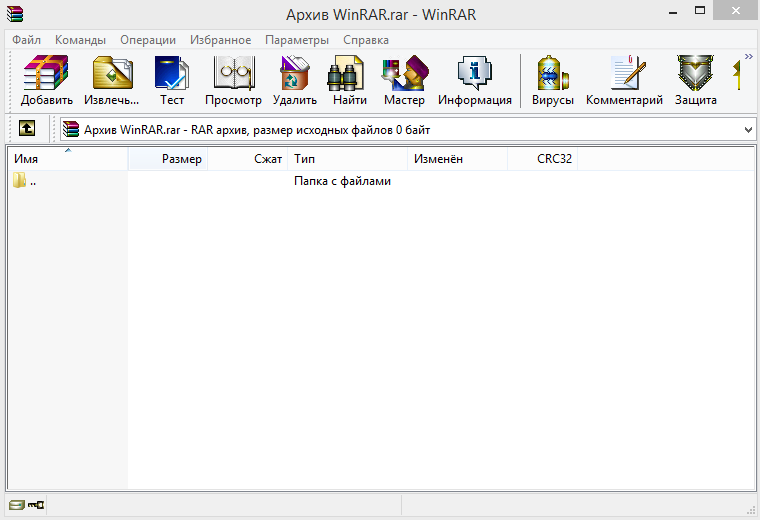This screenshot has width=760, height=520.
Task: Open the Операции menu
Action: (148, 40)
